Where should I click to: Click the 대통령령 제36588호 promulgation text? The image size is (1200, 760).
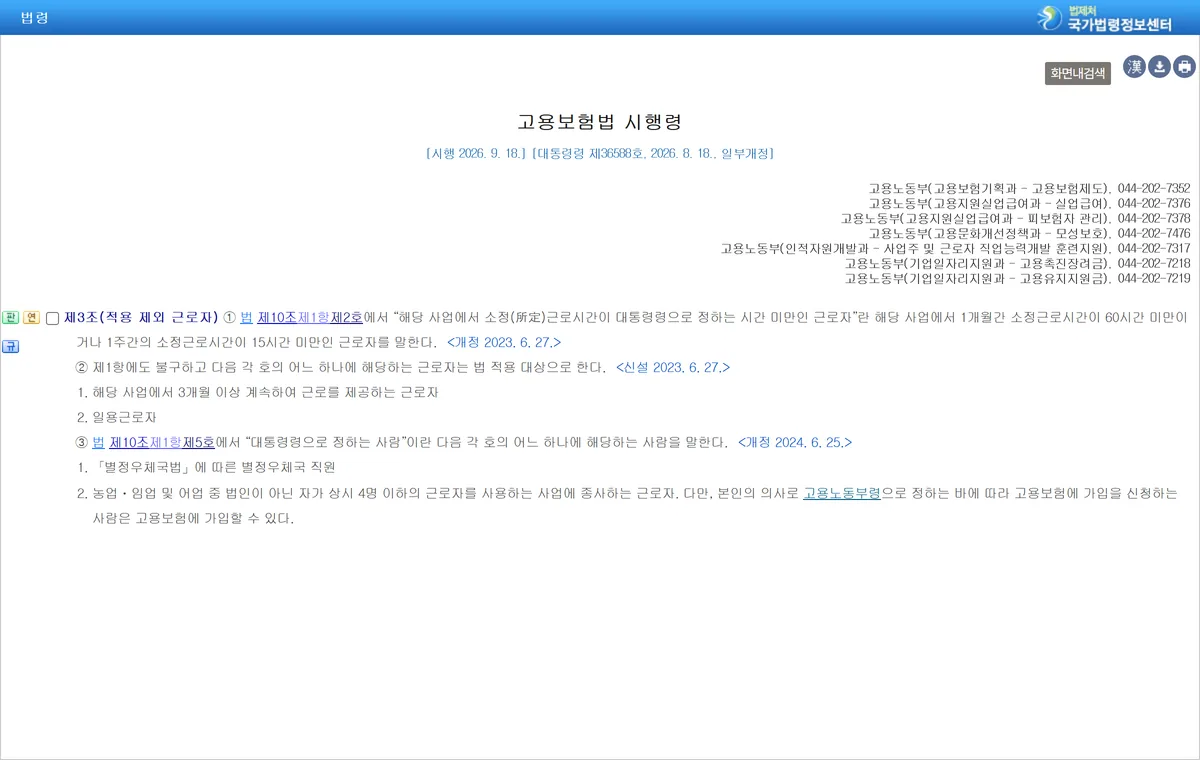[588, 154]
